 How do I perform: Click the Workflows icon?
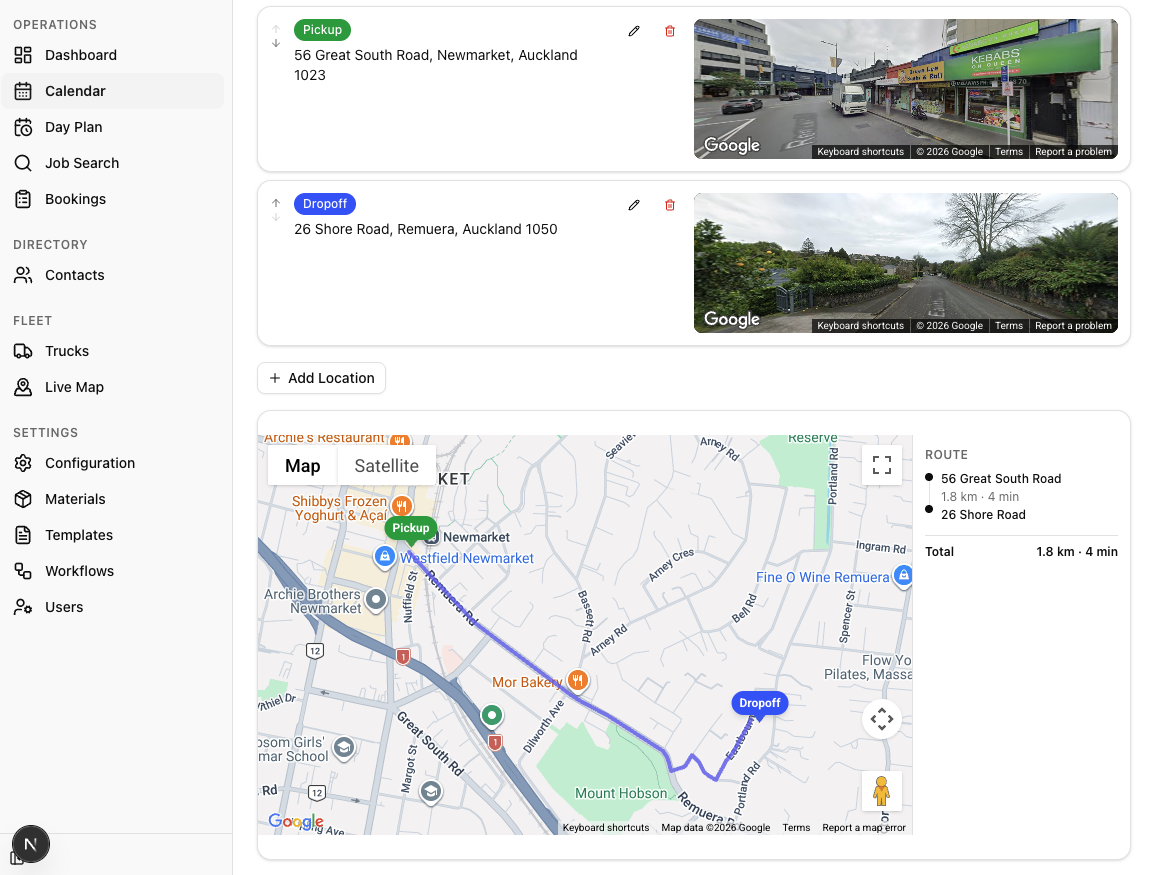pyautogui.click(x=23, y=571)
